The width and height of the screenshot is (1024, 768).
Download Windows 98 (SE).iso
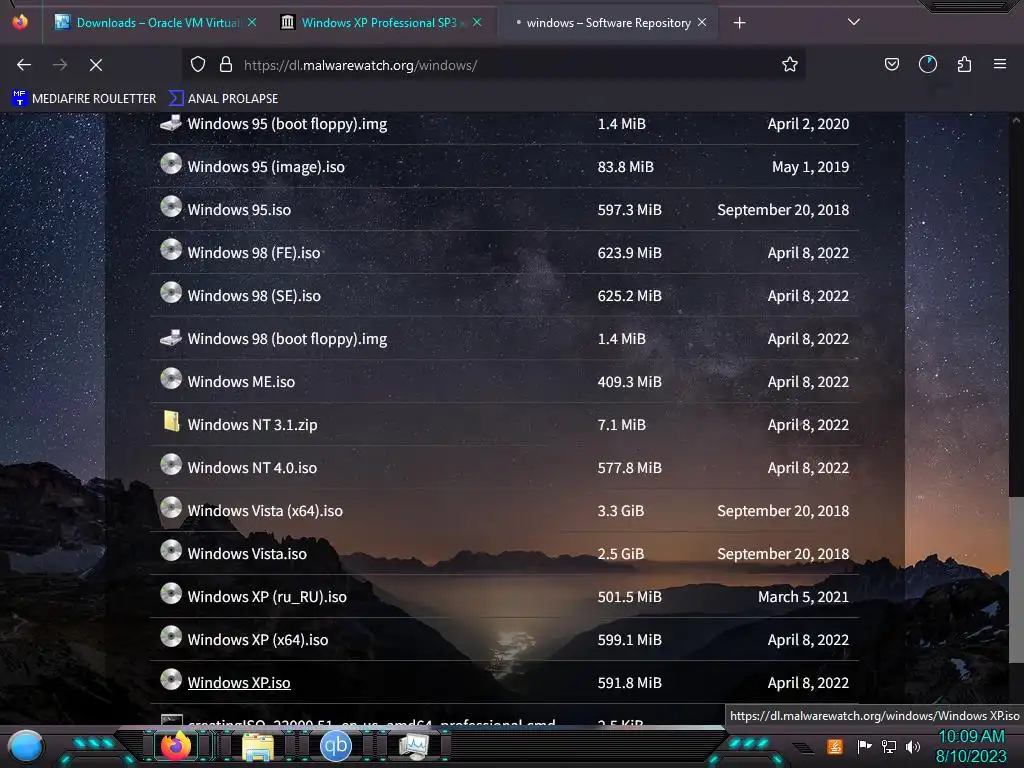[254, 296]
